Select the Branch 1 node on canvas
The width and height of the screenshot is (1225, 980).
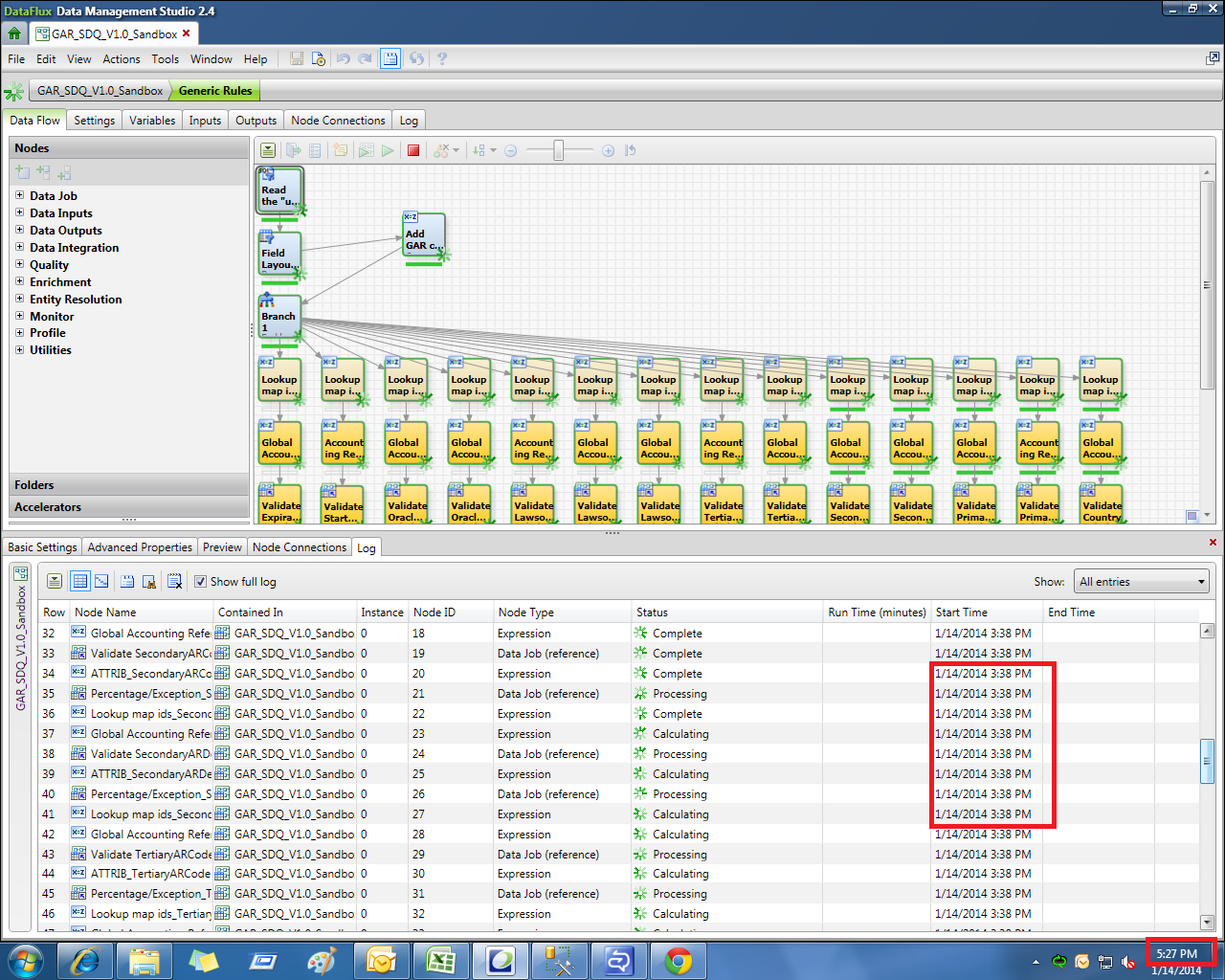(279, 318)
